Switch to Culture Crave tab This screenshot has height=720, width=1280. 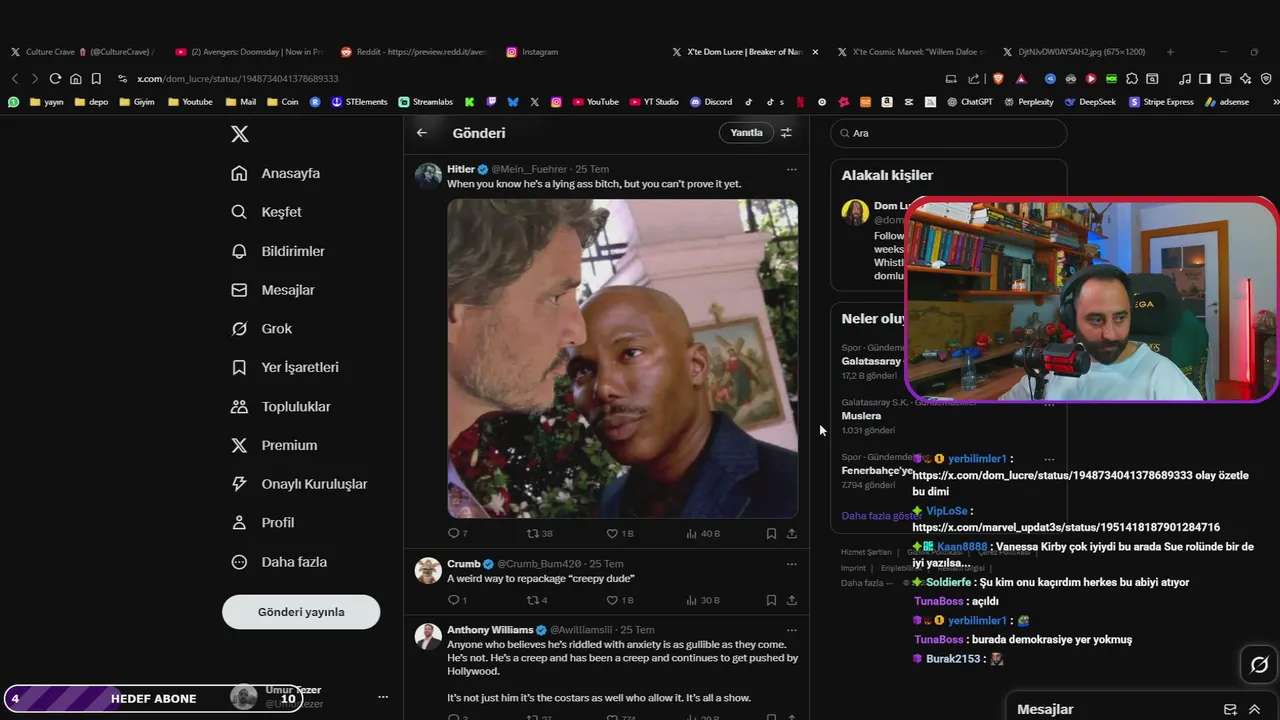[x=82, y=52]
